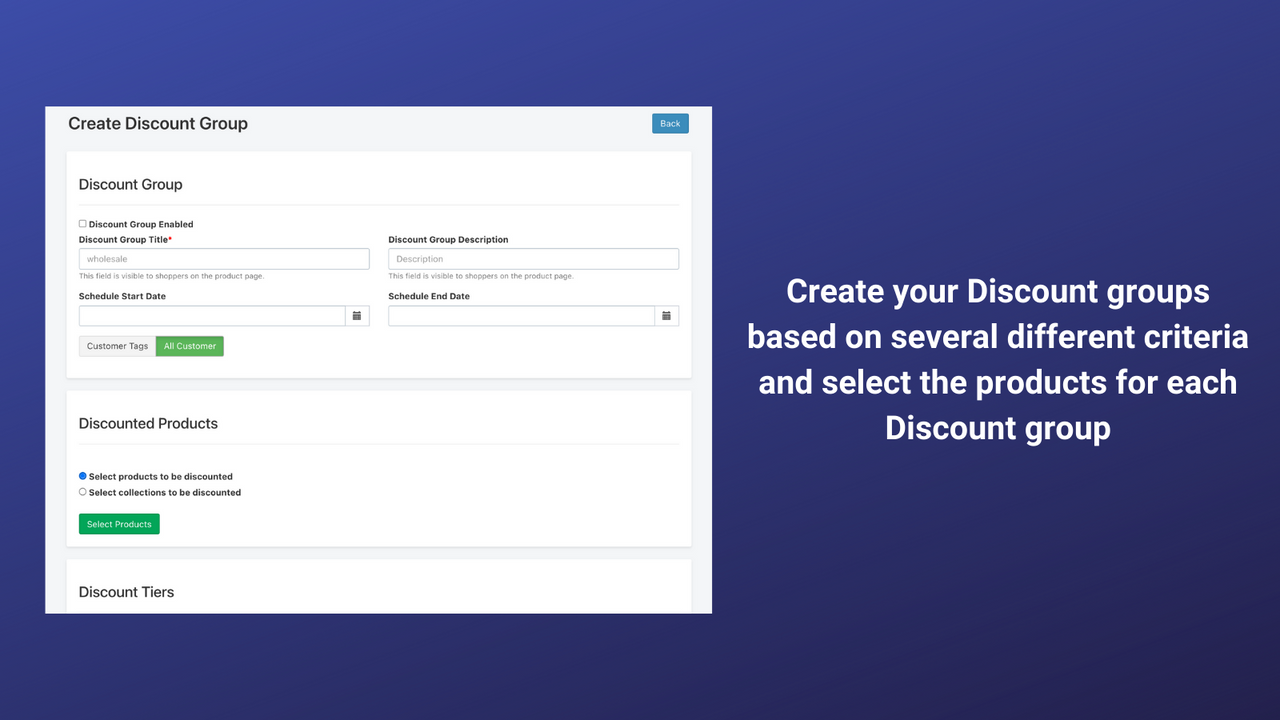This screenshot has width=1280, height=720.
Task: Select "Select products to be discounted" option
Action: pyautogui.click(x=82, y=476)
